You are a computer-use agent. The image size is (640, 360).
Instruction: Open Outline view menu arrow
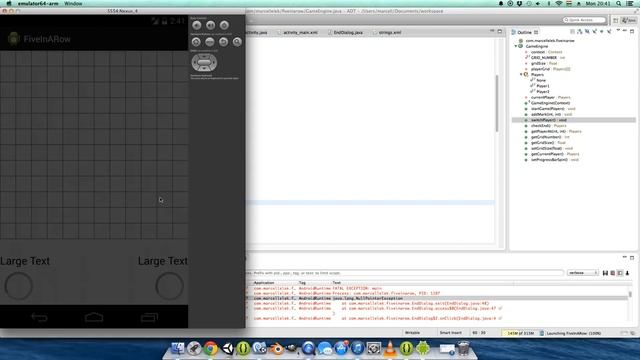tap(618, 31)
